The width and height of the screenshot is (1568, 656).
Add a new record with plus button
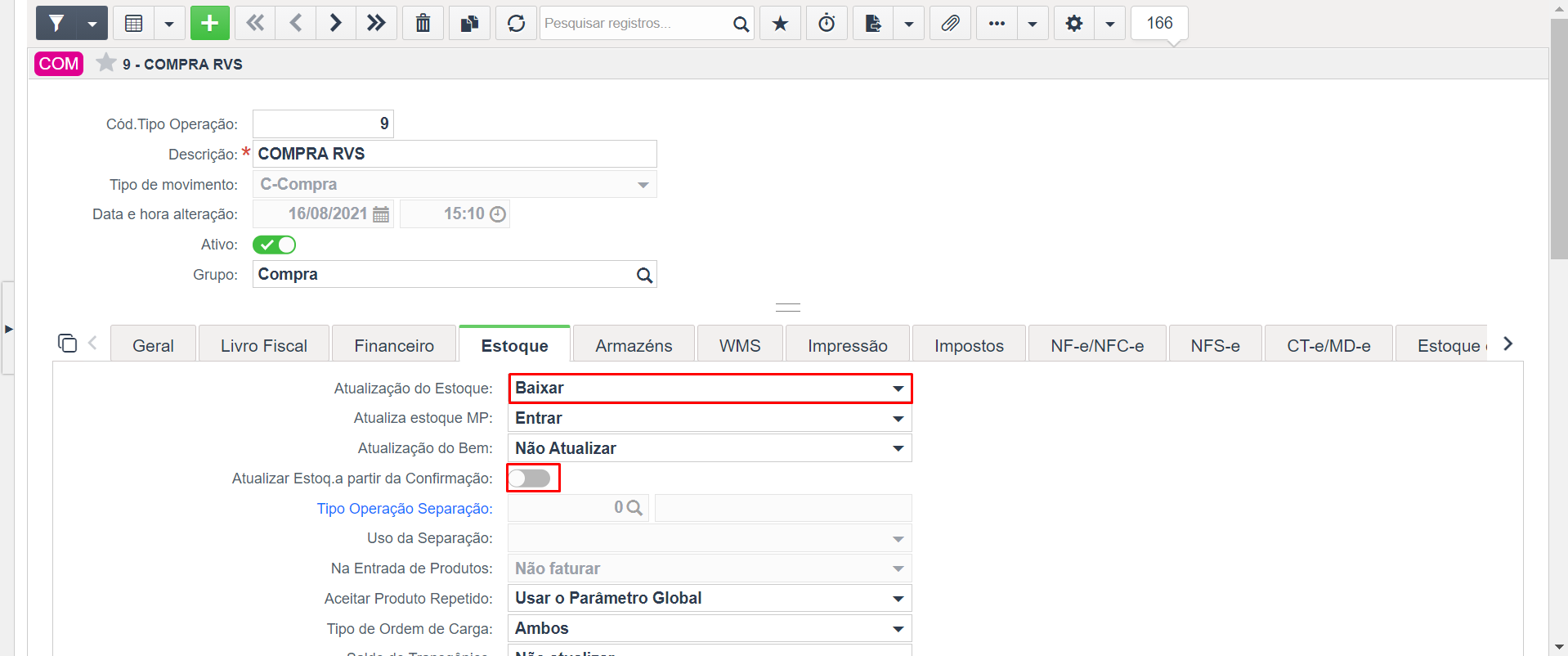[x=210, y=23]
